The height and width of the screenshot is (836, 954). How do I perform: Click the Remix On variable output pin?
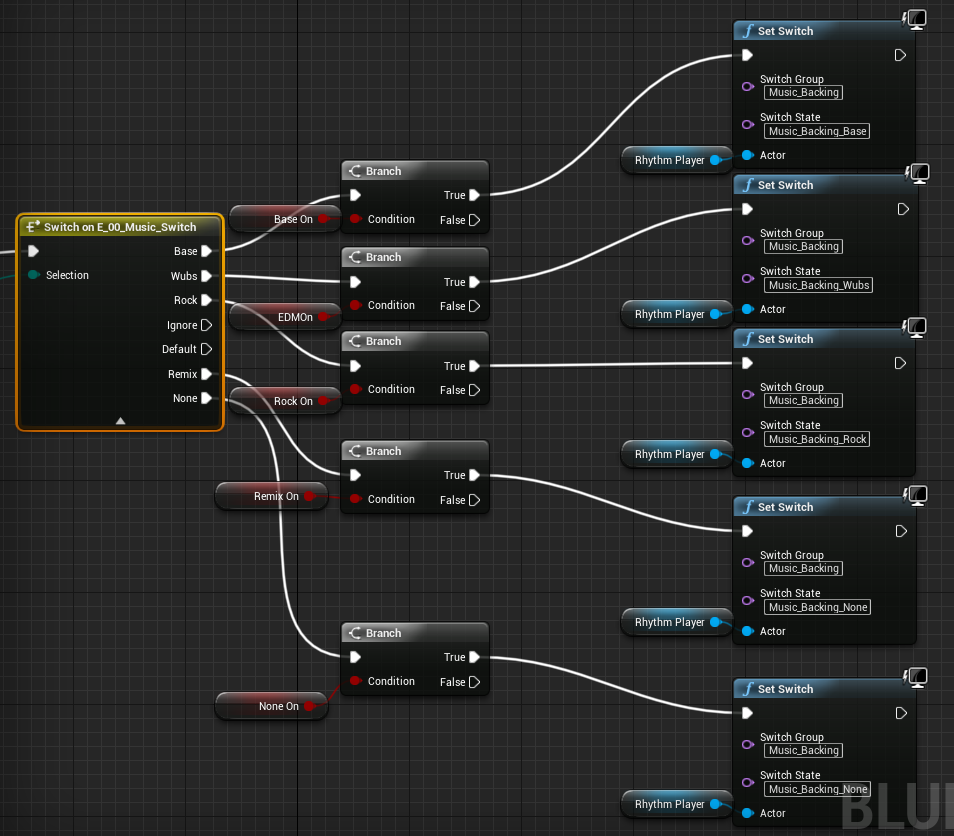coord(309,496)
